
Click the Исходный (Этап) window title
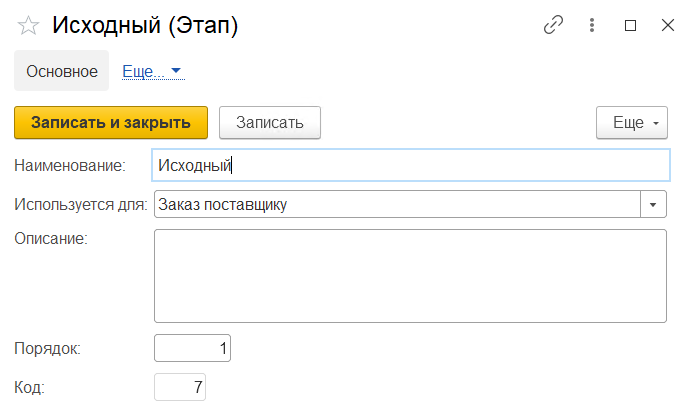coord(145,26)
